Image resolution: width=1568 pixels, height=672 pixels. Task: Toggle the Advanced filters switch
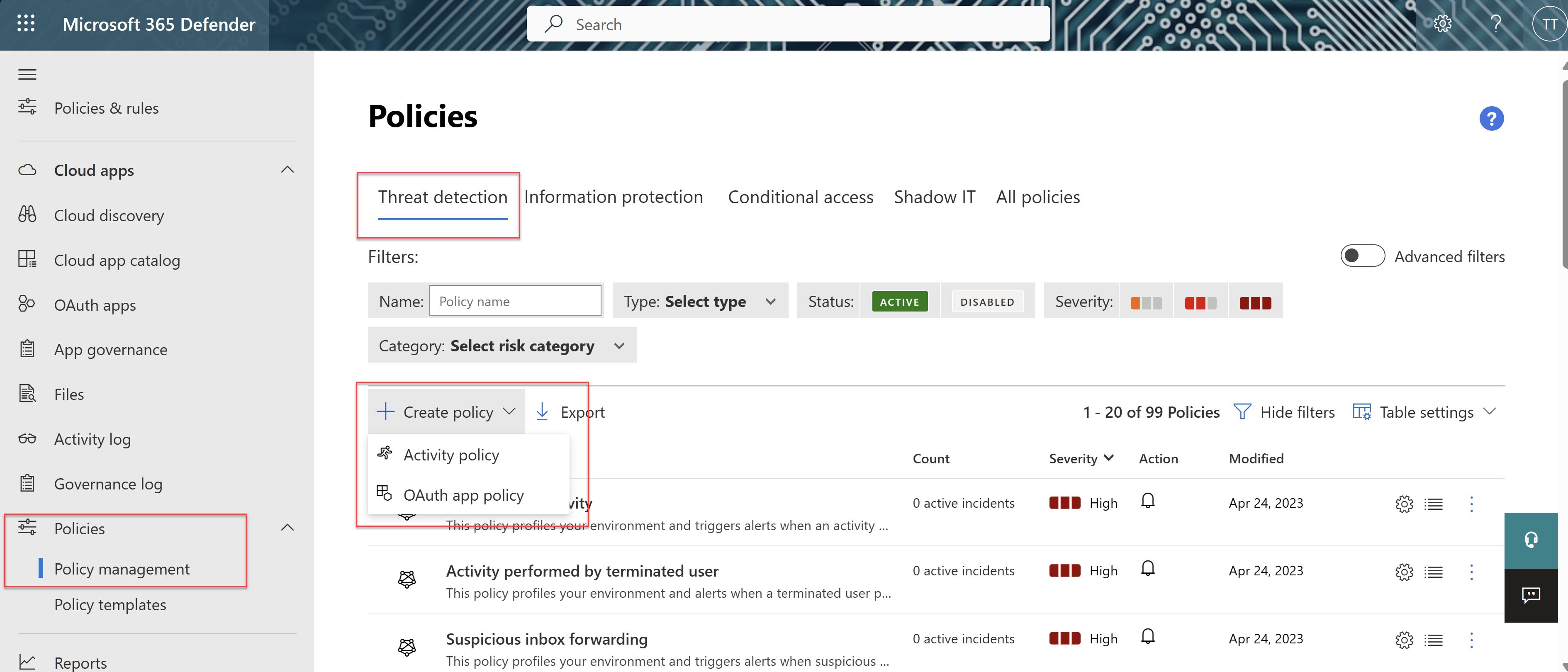[x=1362, y=255]
